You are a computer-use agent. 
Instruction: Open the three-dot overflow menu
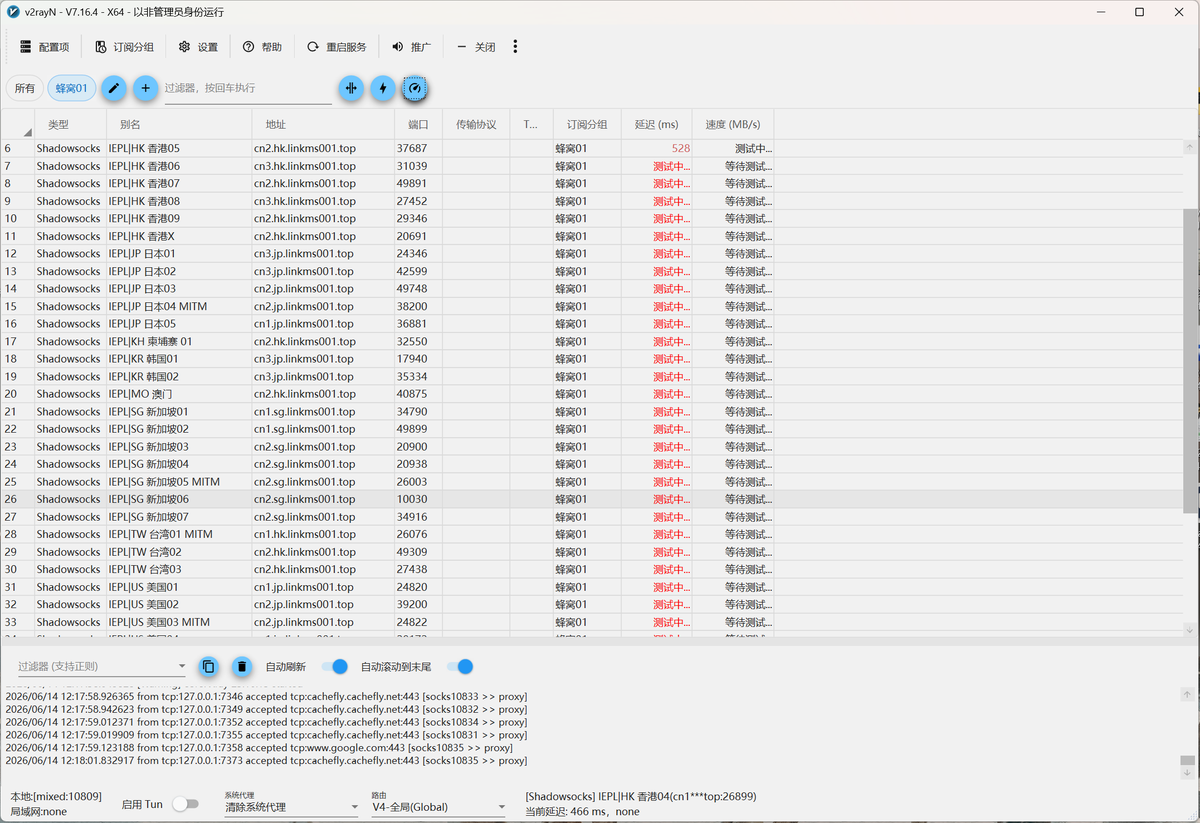[x=515, y=47]
